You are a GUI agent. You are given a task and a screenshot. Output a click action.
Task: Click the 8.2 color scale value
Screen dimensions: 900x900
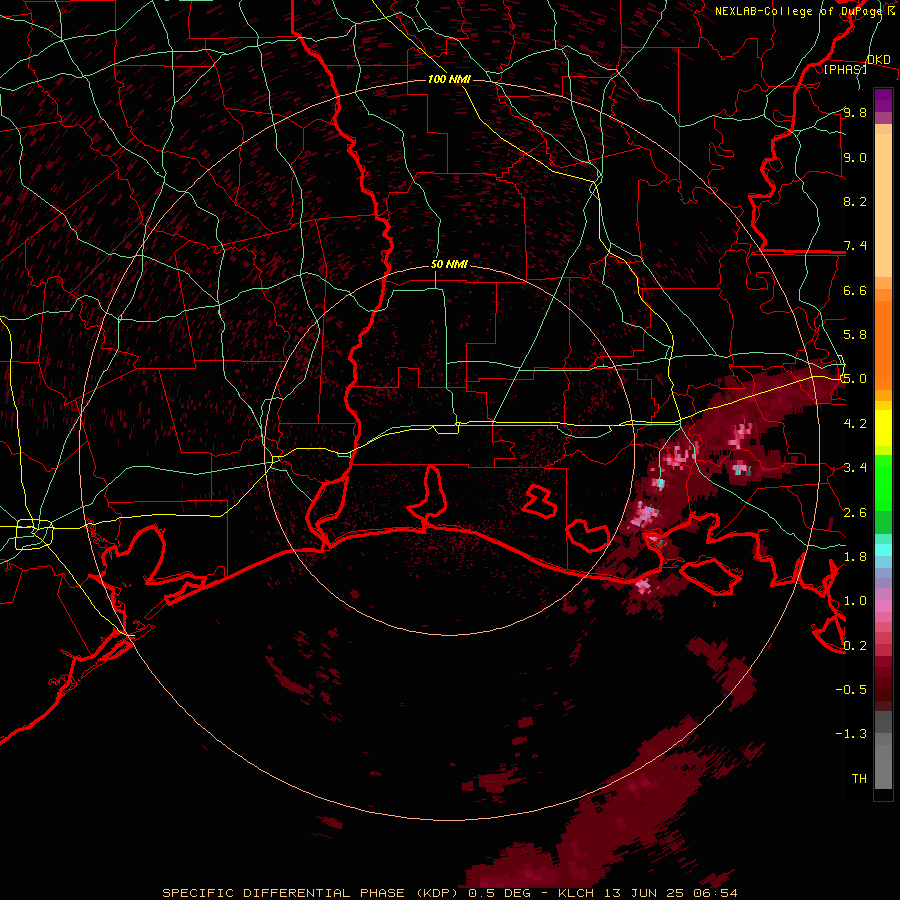(855, 201)
